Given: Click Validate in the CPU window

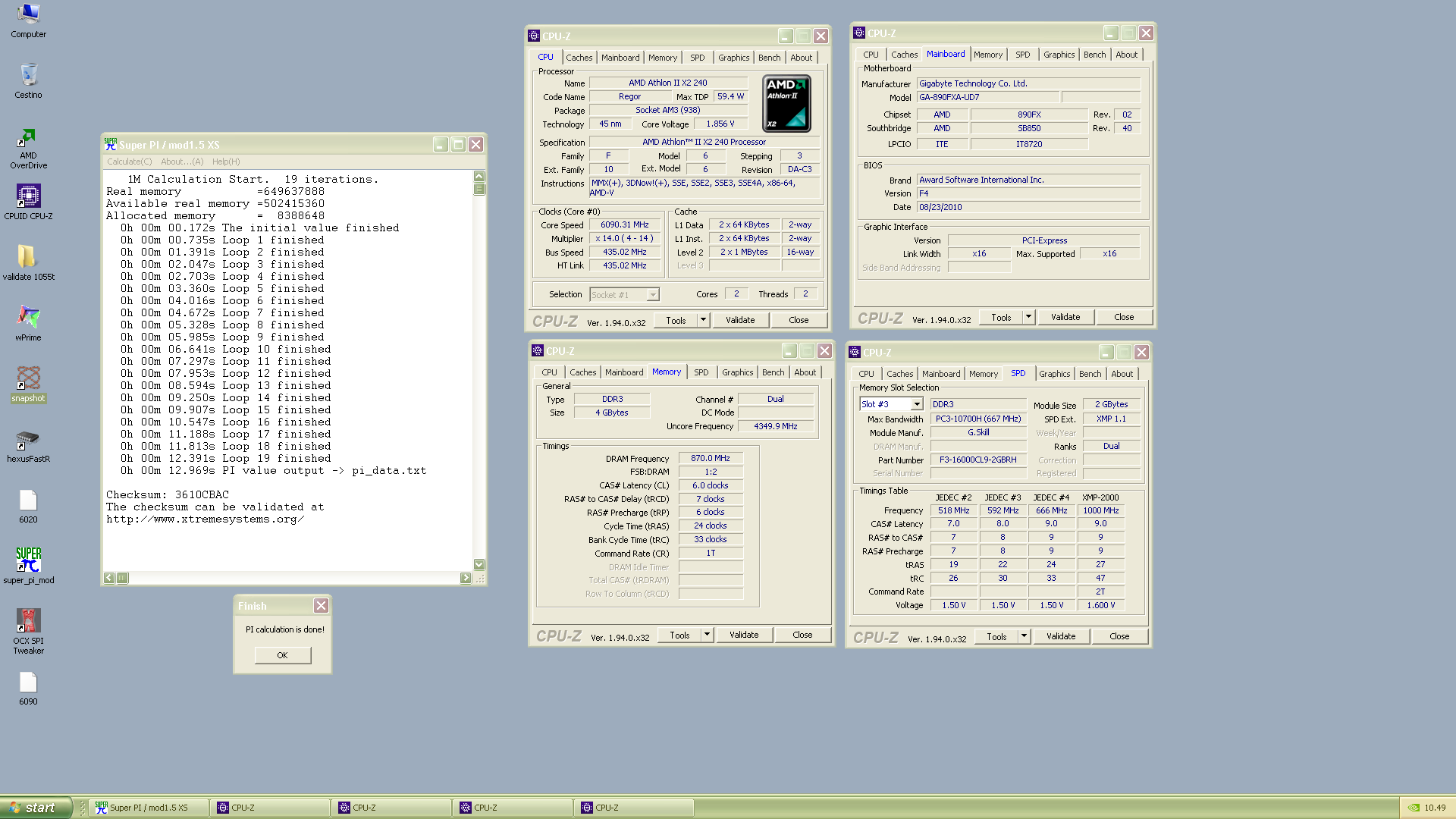Looking at the screenshot, I should pyautogui.click(x=740, y=320).
